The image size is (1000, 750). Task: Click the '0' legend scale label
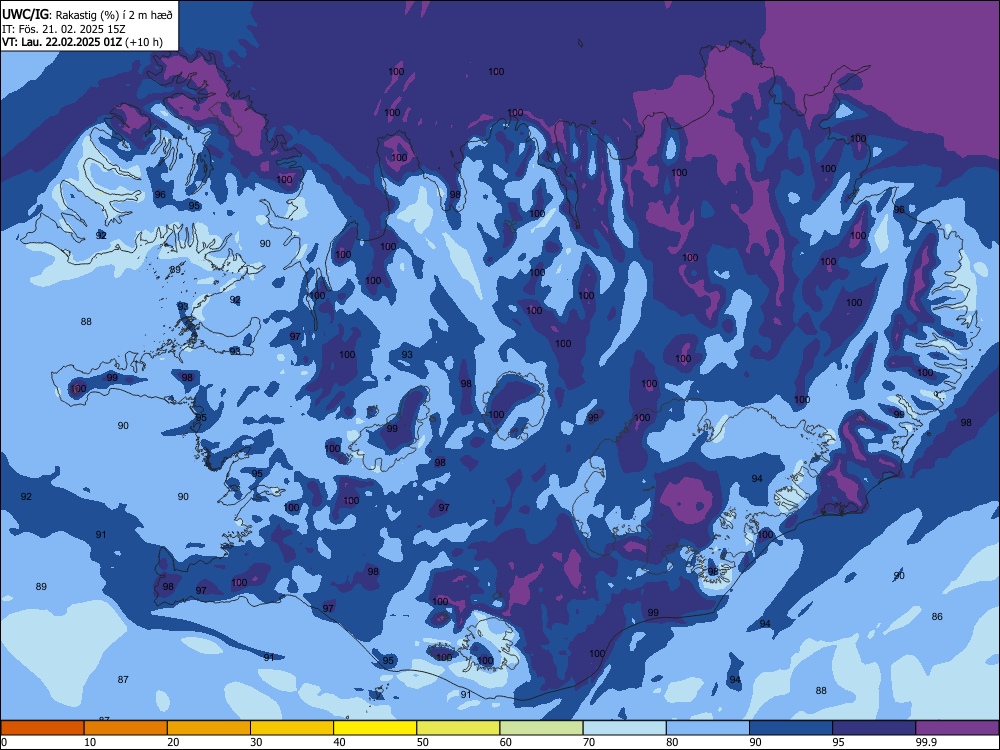(x=4, y=742)
